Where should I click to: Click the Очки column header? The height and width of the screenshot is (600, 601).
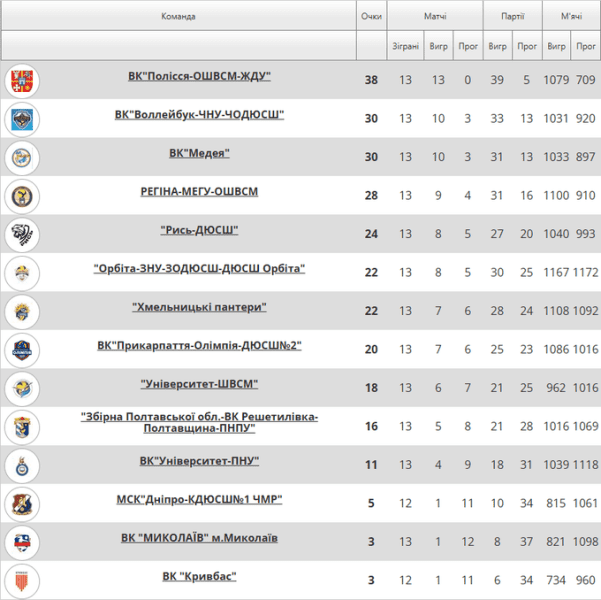pos(372,17)
